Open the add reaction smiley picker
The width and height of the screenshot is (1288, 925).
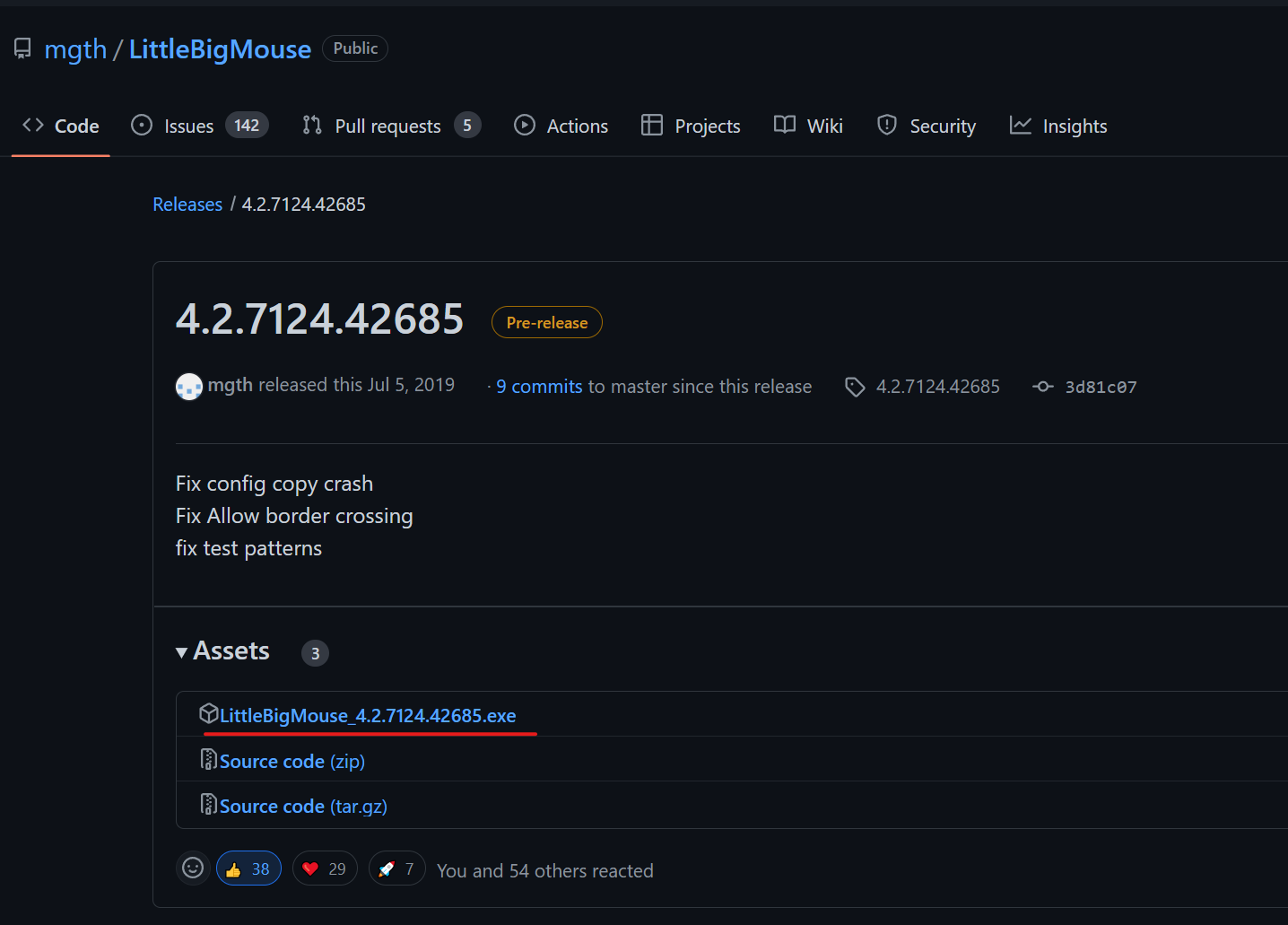point(193,868)
